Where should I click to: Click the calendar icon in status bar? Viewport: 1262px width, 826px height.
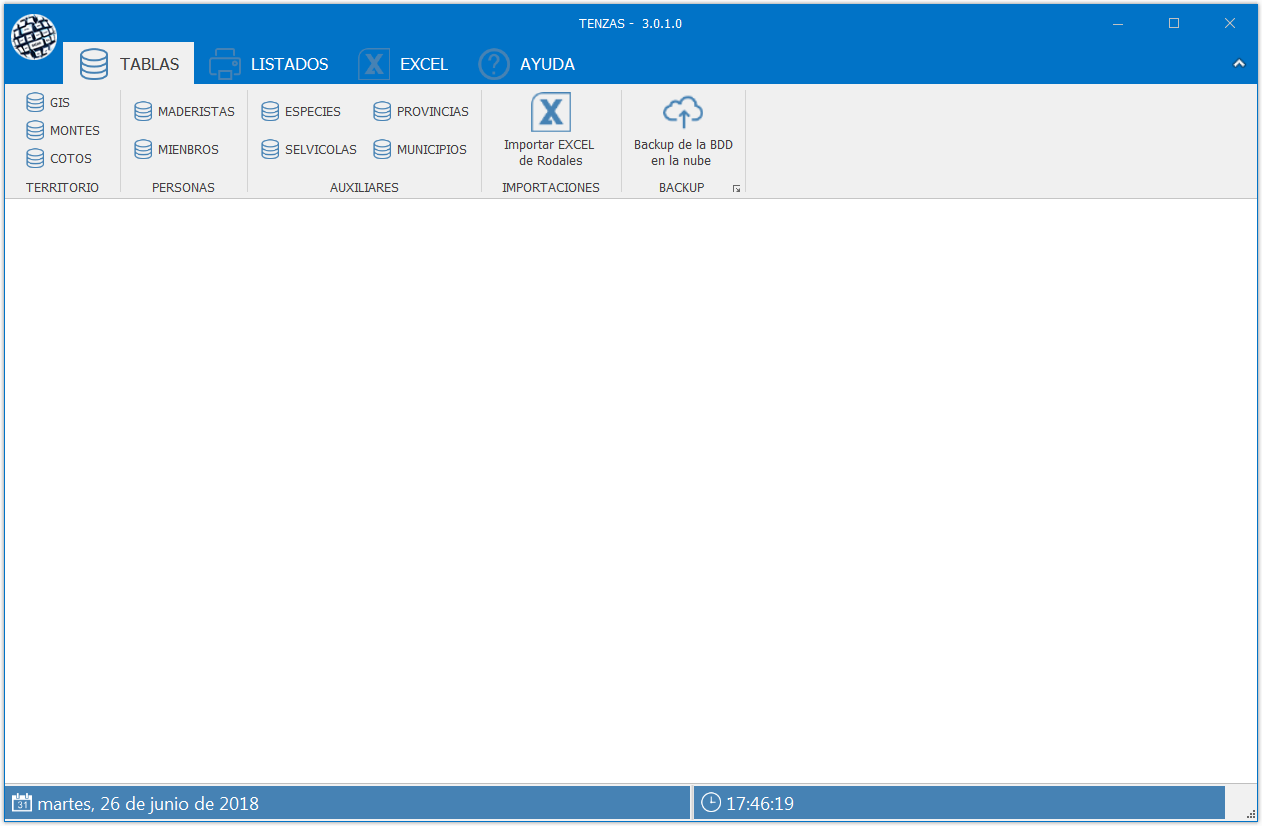click(x=21, y=803)
